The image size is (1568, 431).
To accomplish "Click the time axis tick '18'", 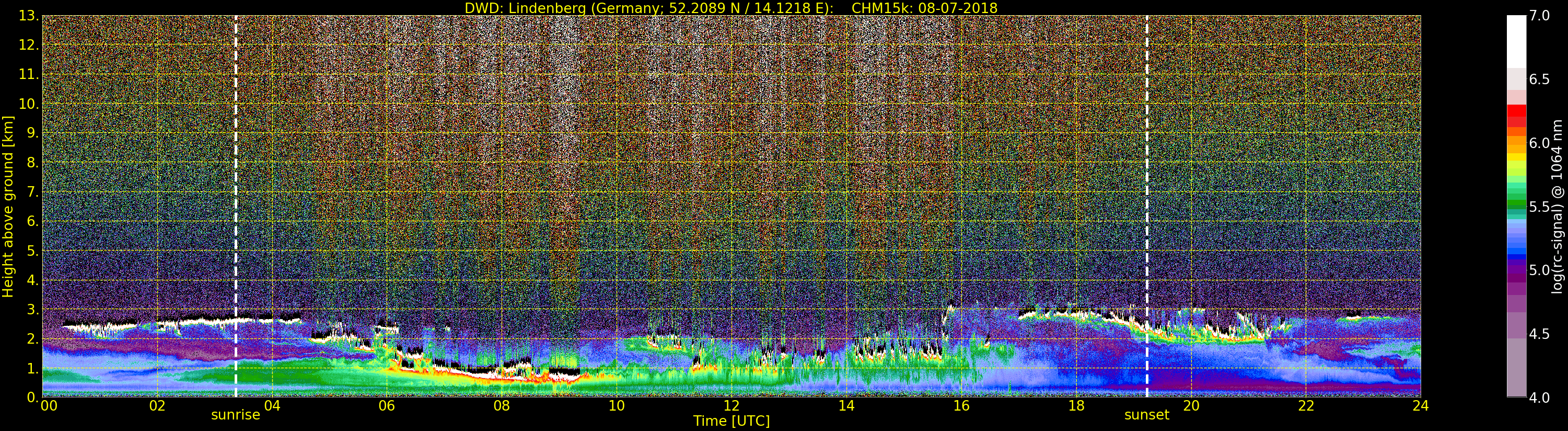I will [1076, 406].
